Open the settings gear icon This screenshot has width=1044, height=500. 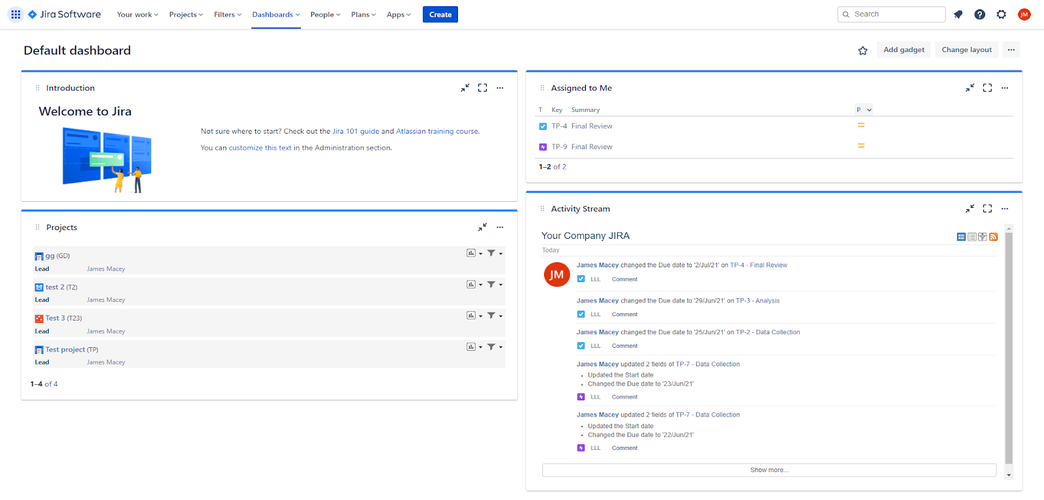click(1001, 14)
